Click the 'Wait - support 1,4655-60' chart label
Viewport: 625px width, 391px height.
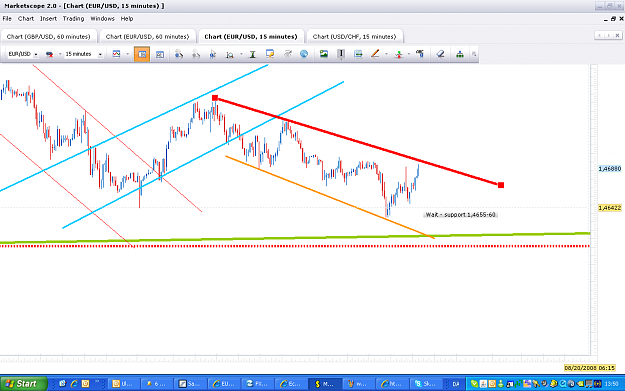click(460, 215)
